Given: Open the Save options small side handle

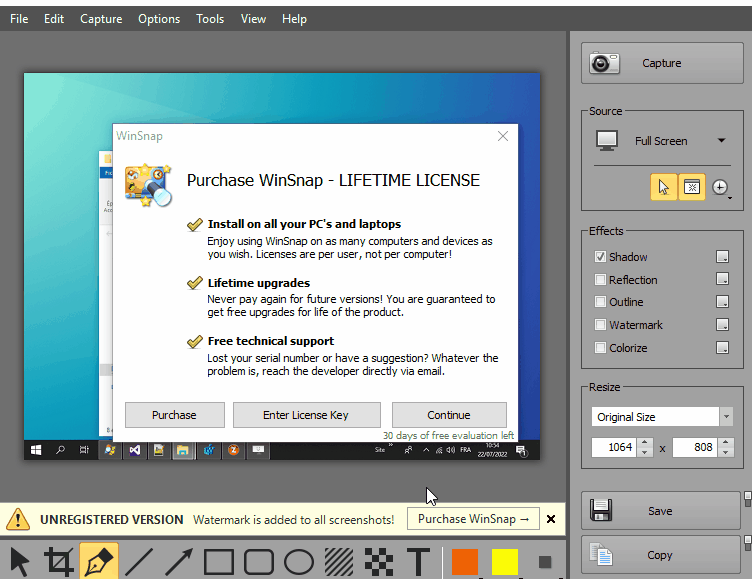Looking at the screenshot, I should click(x=748, y=499).
